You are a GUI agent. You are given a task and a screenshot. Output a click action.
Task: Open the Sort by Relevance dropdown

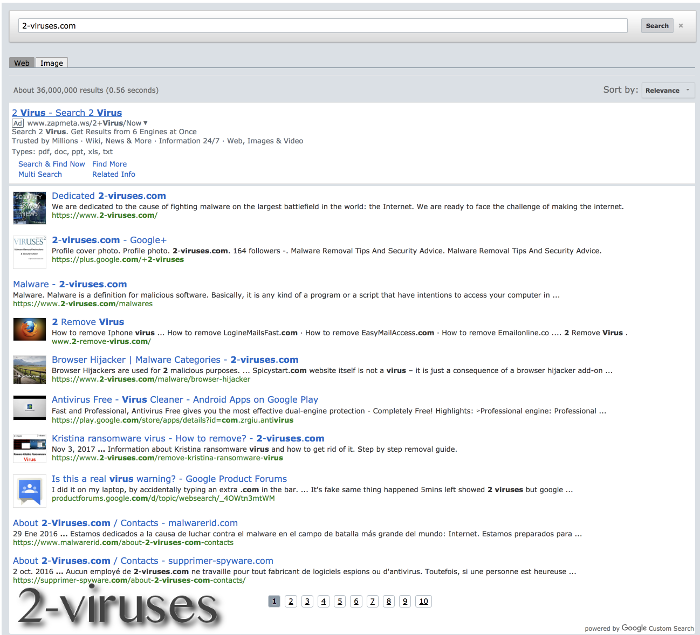pyautogui.click(x=668, y=90)
